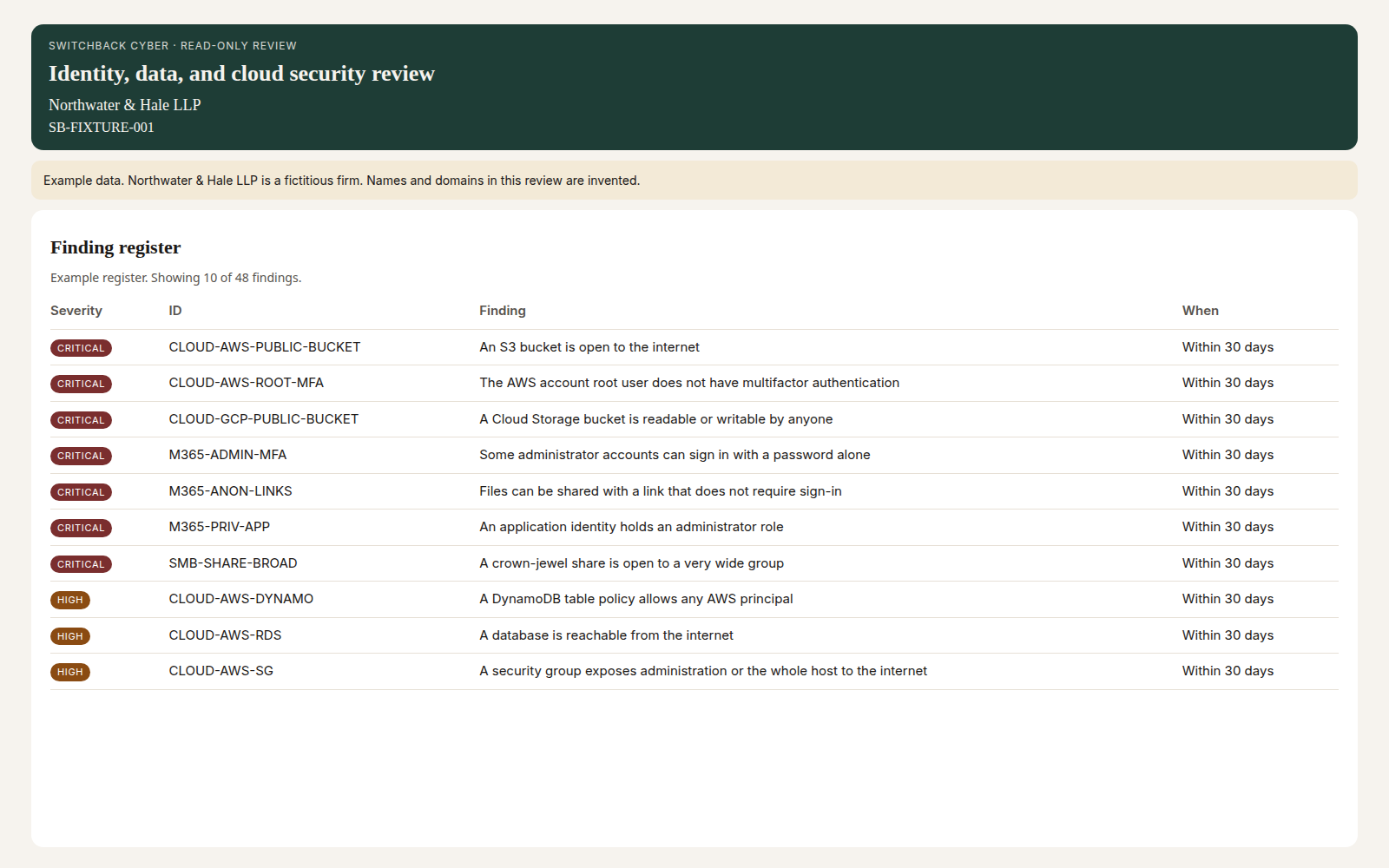The width and height of the screenshot is (1389, 868).
Task: Click the HIGH badge in the CLOUD-AWS-RDS row
Action: coord(70,636)
